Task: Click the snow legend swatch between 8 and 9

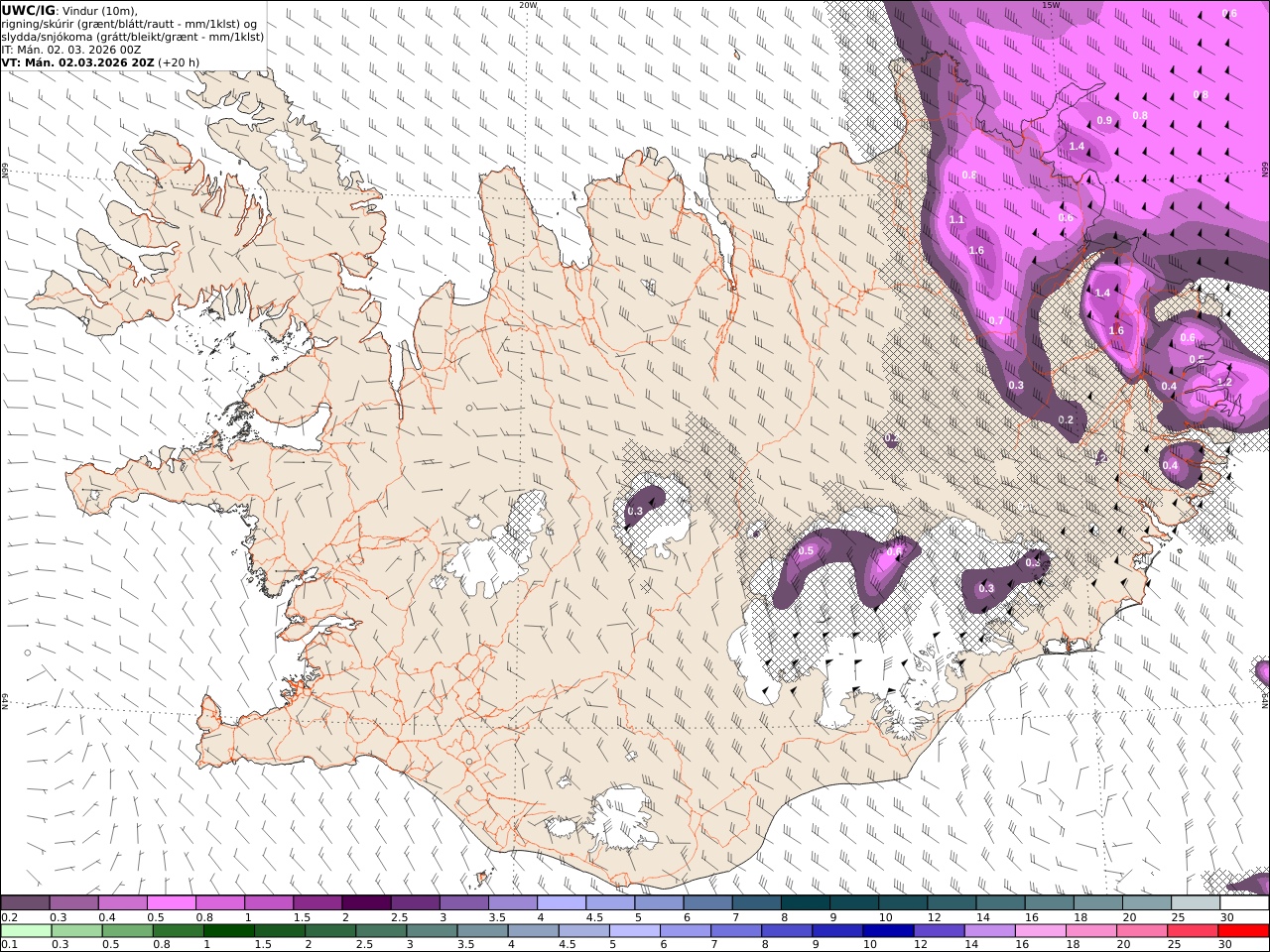Action: tap(806, 902)
